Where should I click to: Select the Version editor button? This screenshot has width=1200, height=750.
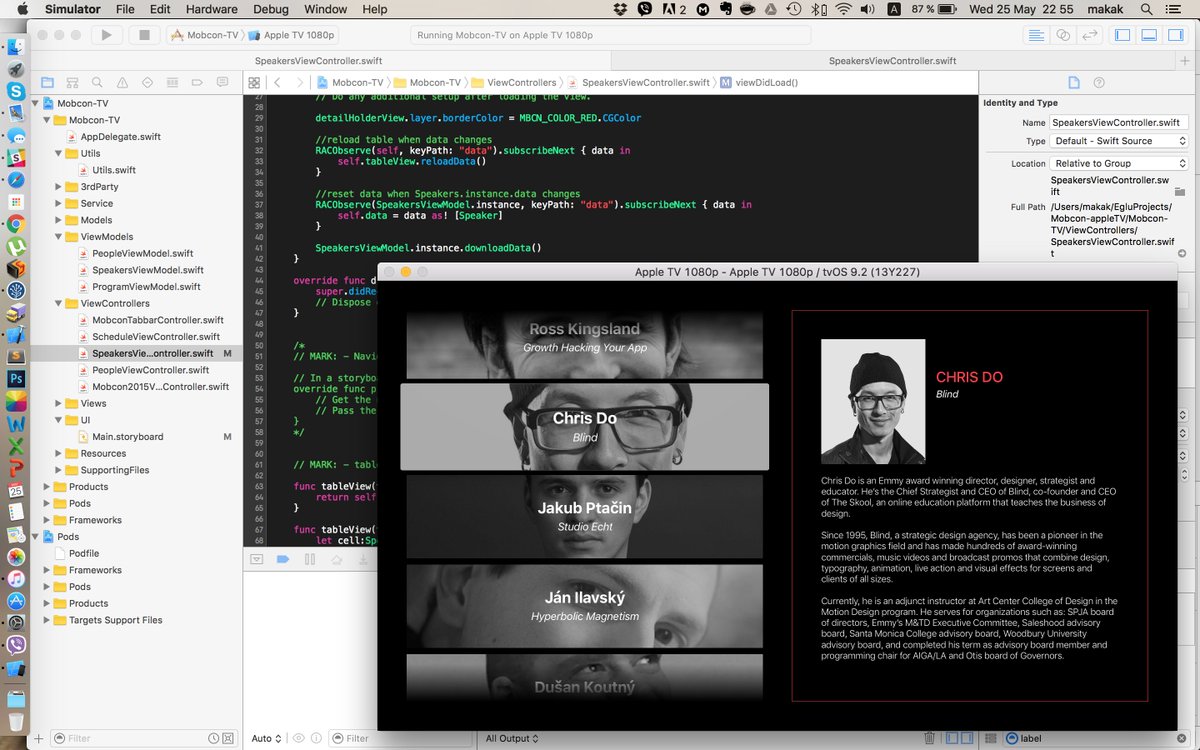click(x=1088, y=35)
